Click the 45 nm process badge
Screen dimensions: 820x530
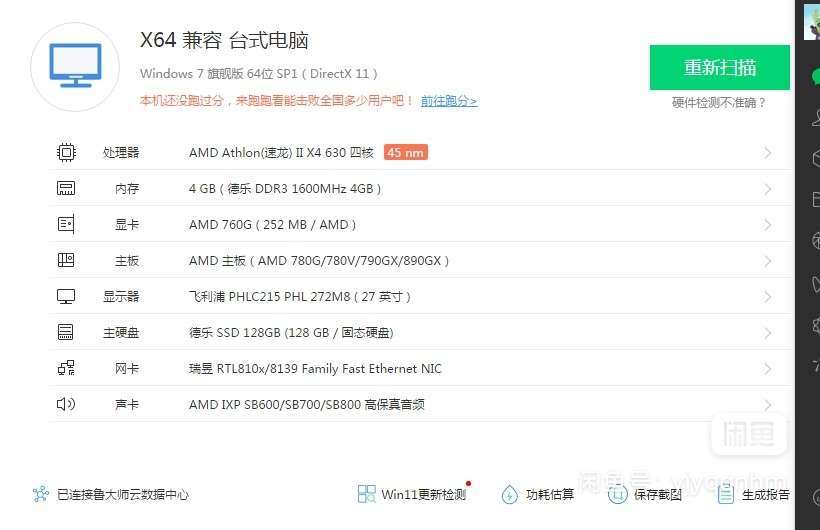click(406, 152)
